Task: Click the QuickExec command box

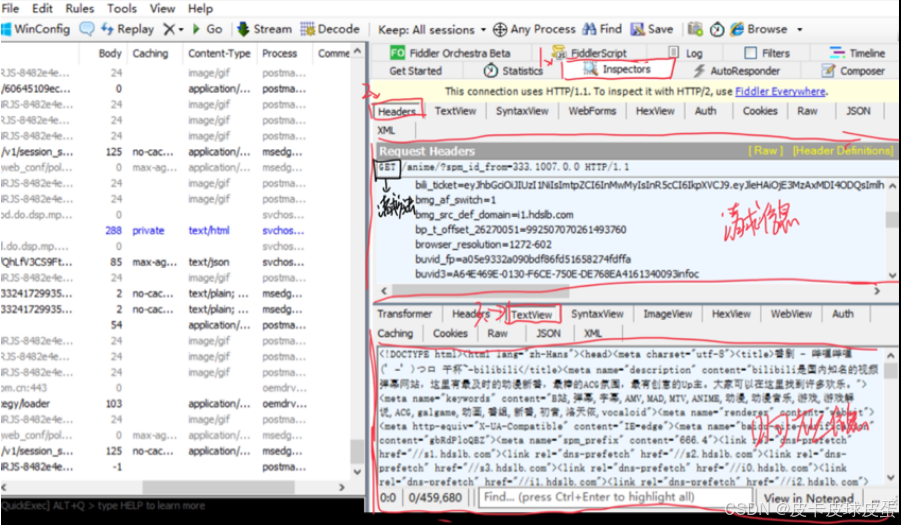Action: coord(182,506)
